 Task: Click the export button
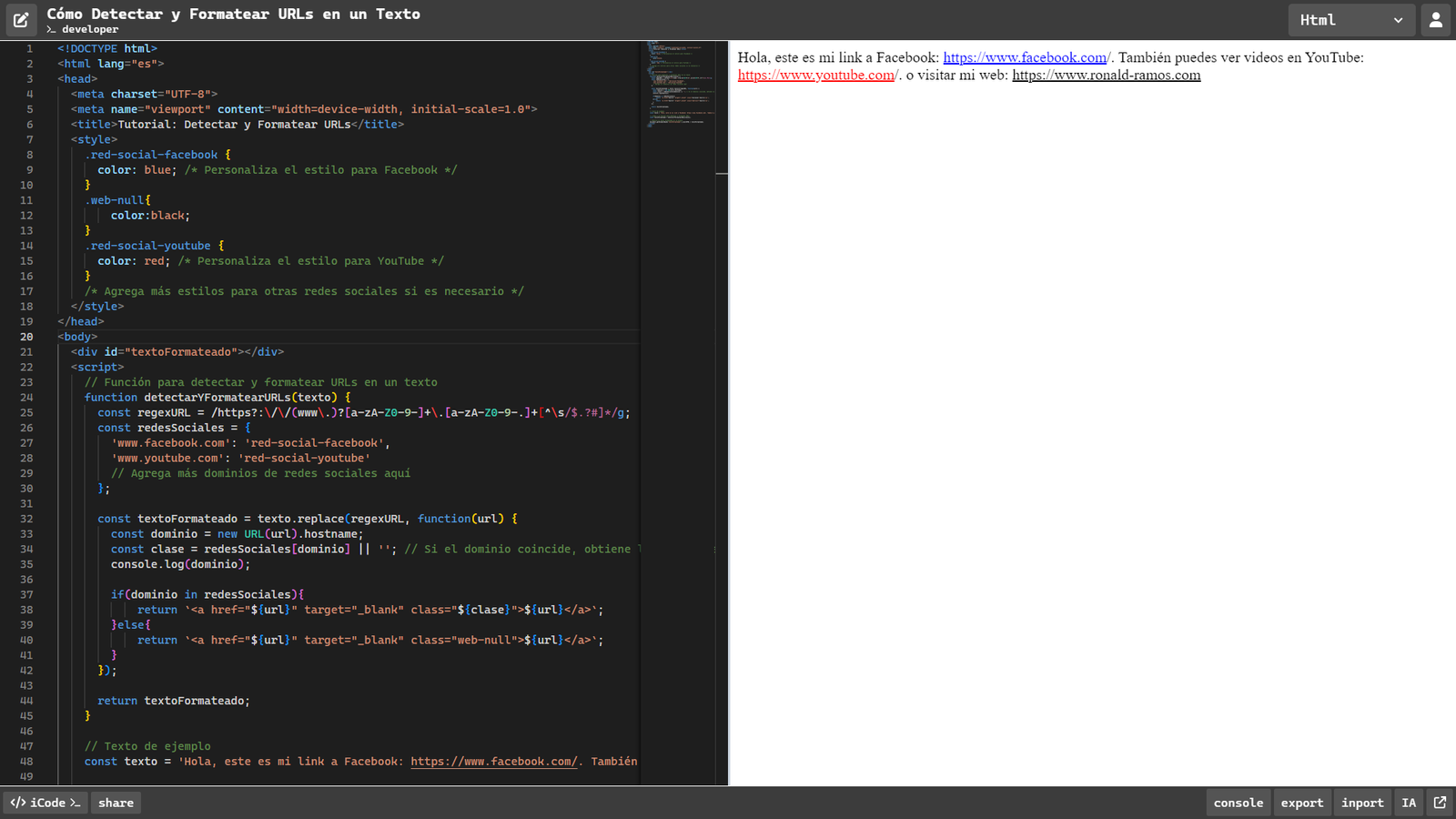click(x=1301, y=803)
